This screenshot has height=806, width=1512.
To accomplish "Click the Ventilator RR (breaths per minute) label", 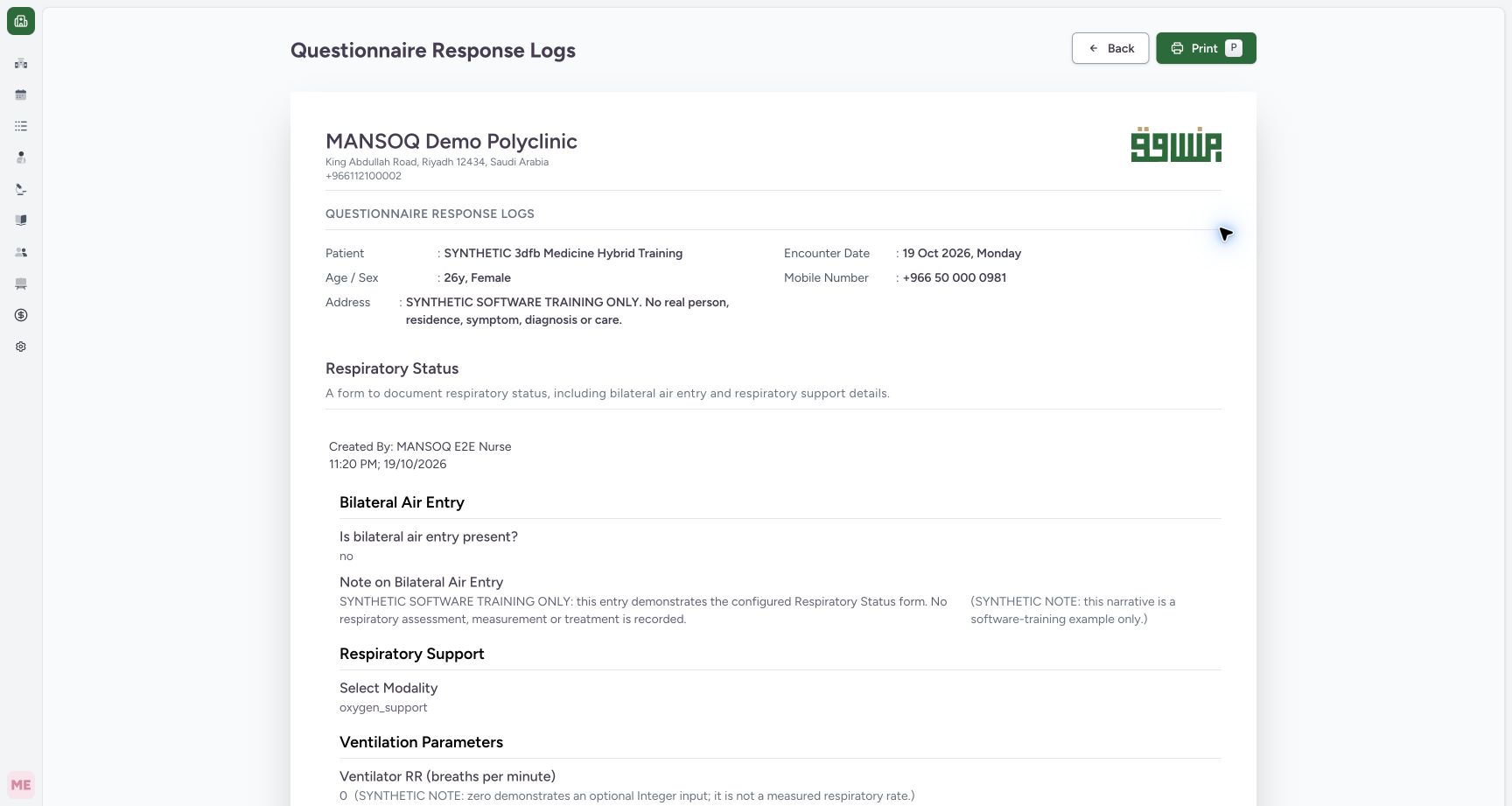I will (447, 776).
